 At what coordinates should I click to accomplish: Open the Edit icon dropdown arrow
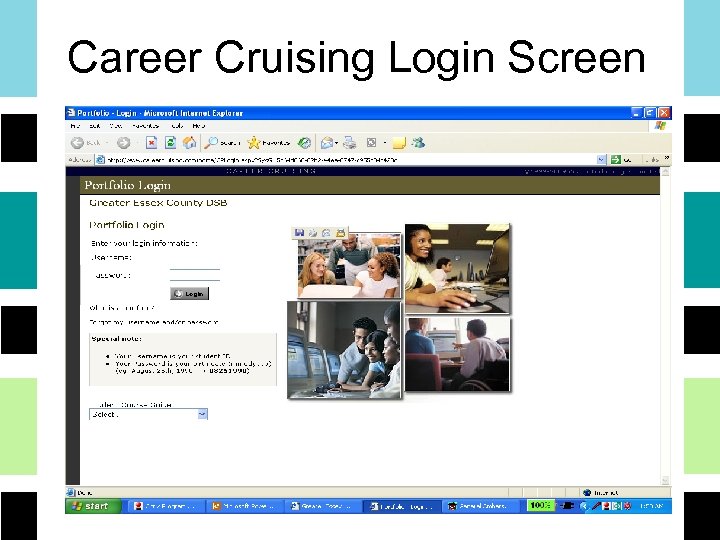385,143
